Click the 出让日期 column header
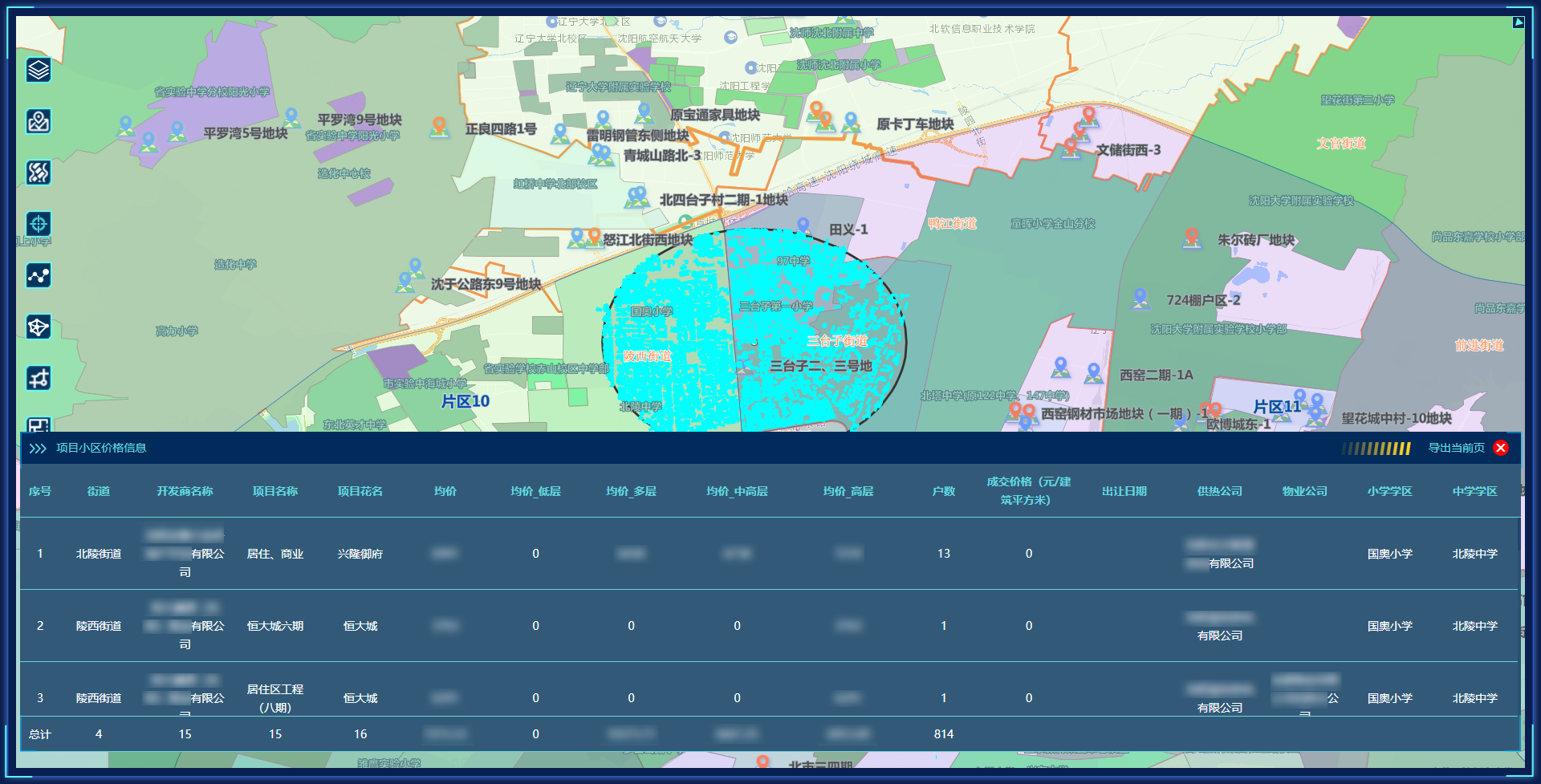The width and height of the screenshot is (1541, 784). pos(1124,491)
